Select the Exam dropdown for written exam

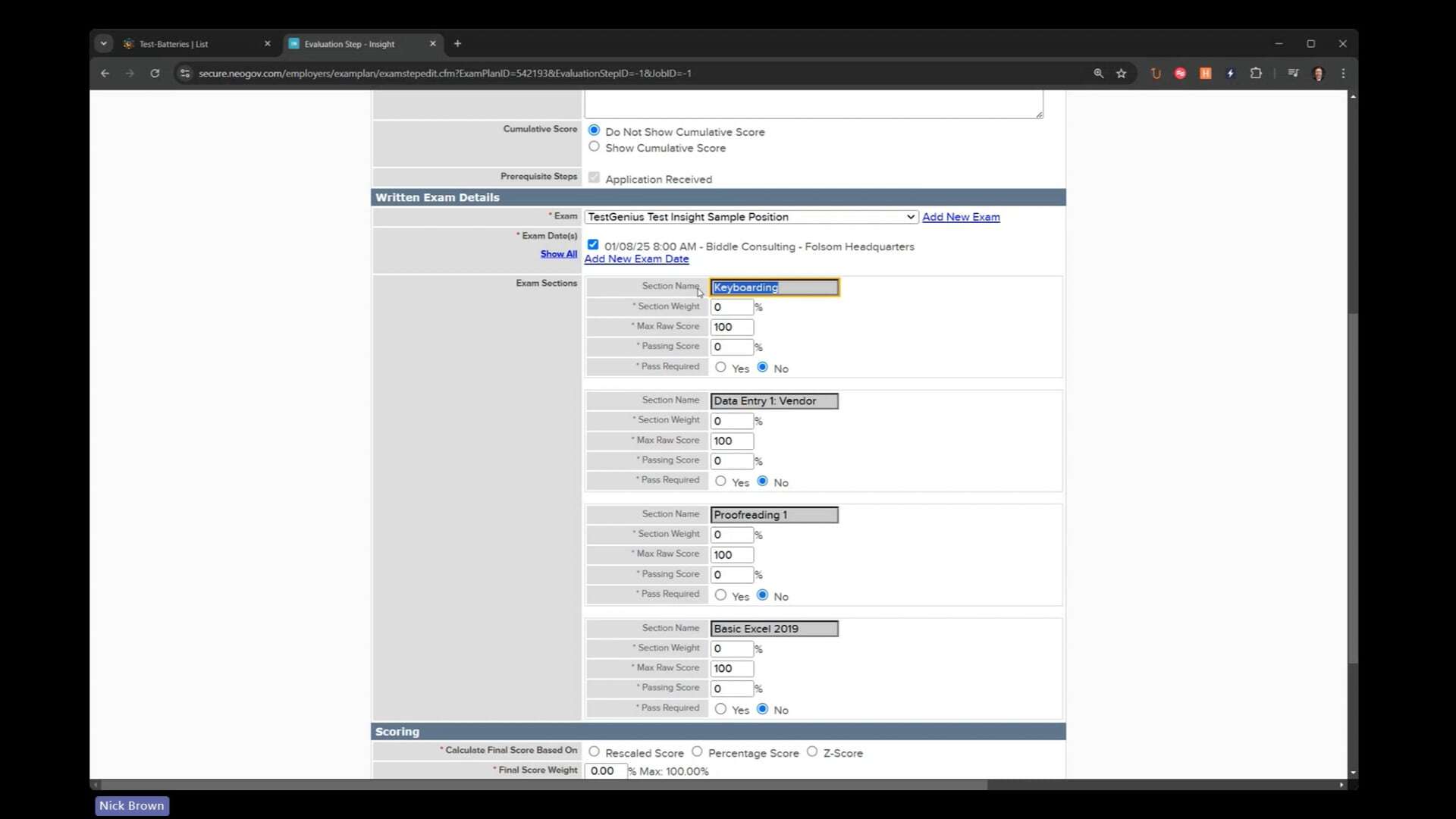click(749, 217)
